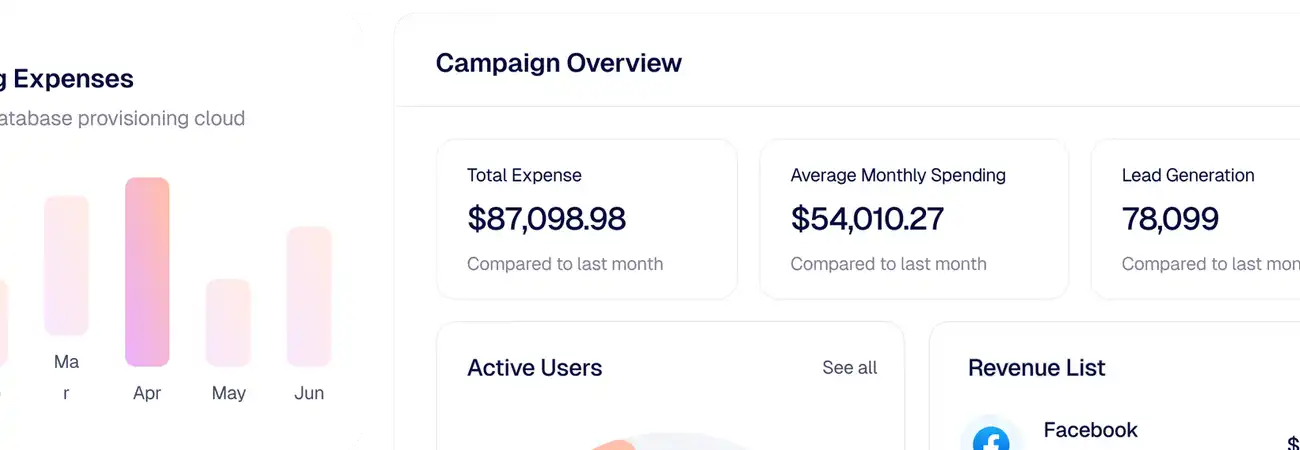This screenshot has width=1300, height=450.
Task: Click the Active Users title
Action: click(534, 368)
